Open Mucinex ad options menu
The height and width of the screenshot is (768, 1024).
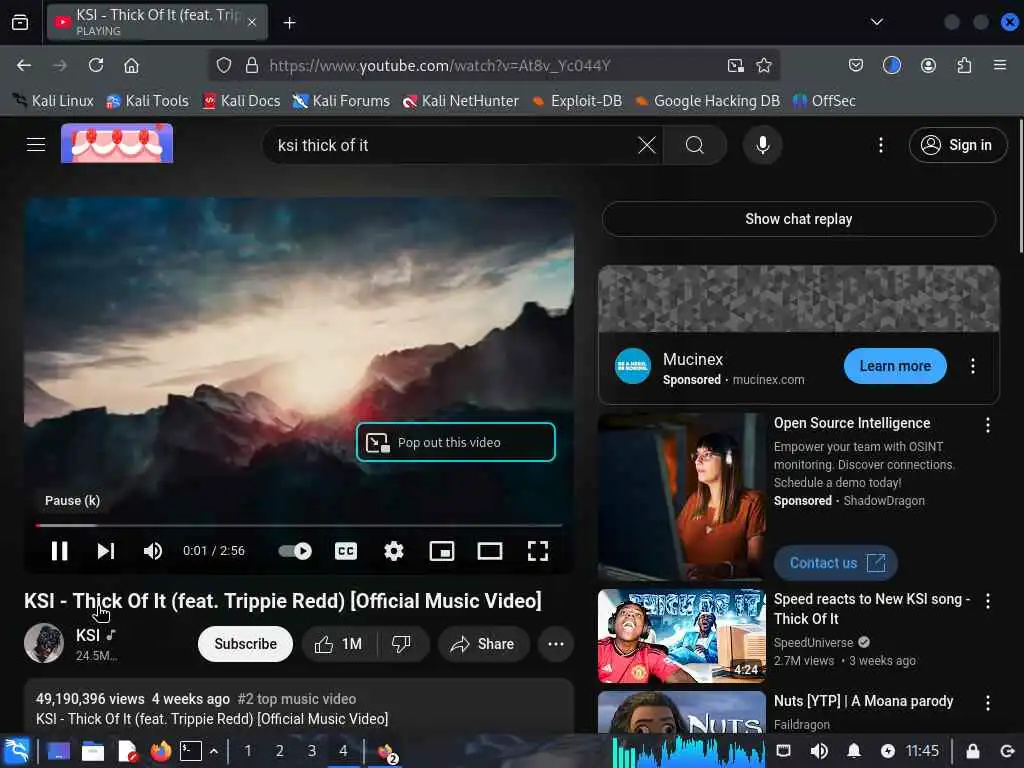point(973,366)
